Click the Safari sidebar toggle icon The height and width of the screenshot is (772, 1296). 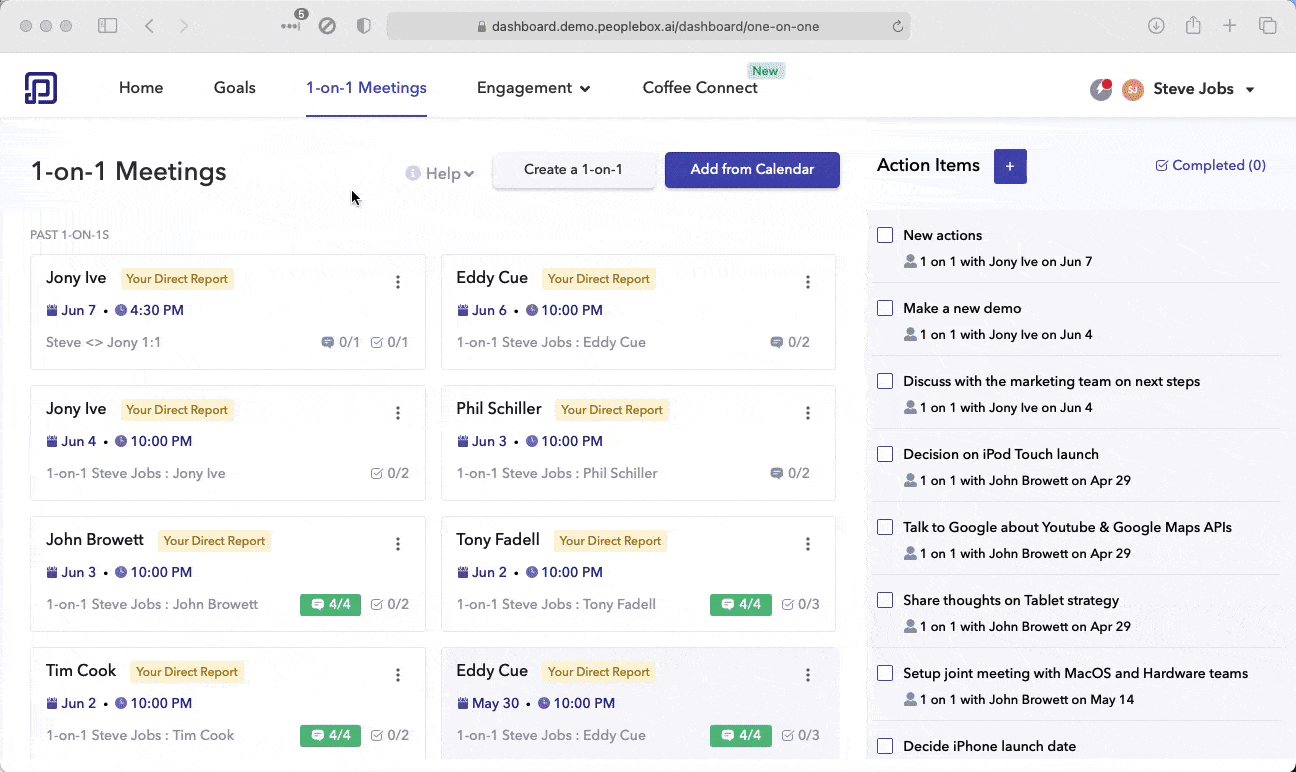coord(107,26)
